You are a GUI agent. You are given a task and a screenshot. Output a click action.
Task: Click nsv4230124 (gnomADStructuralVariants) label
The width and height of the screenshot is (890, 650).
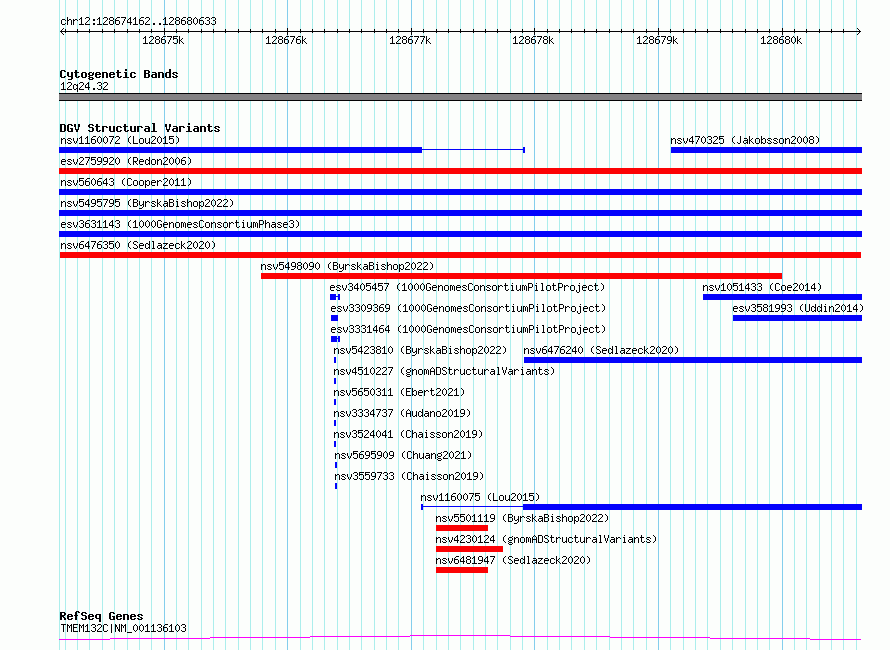tap(546, 539)
